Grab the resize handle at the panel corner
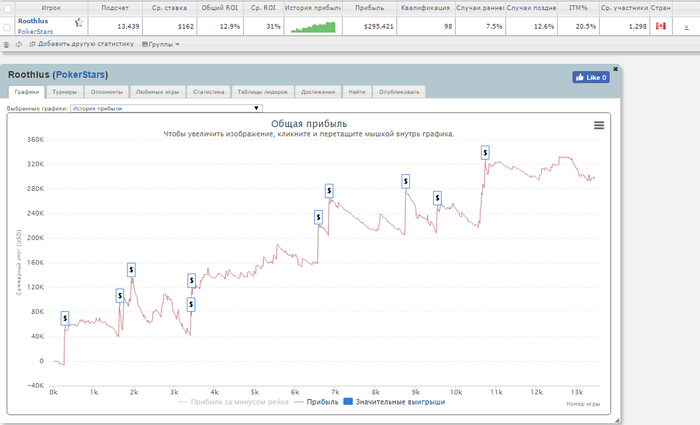Viewport: 700px width, 425px height. point(617,420)
